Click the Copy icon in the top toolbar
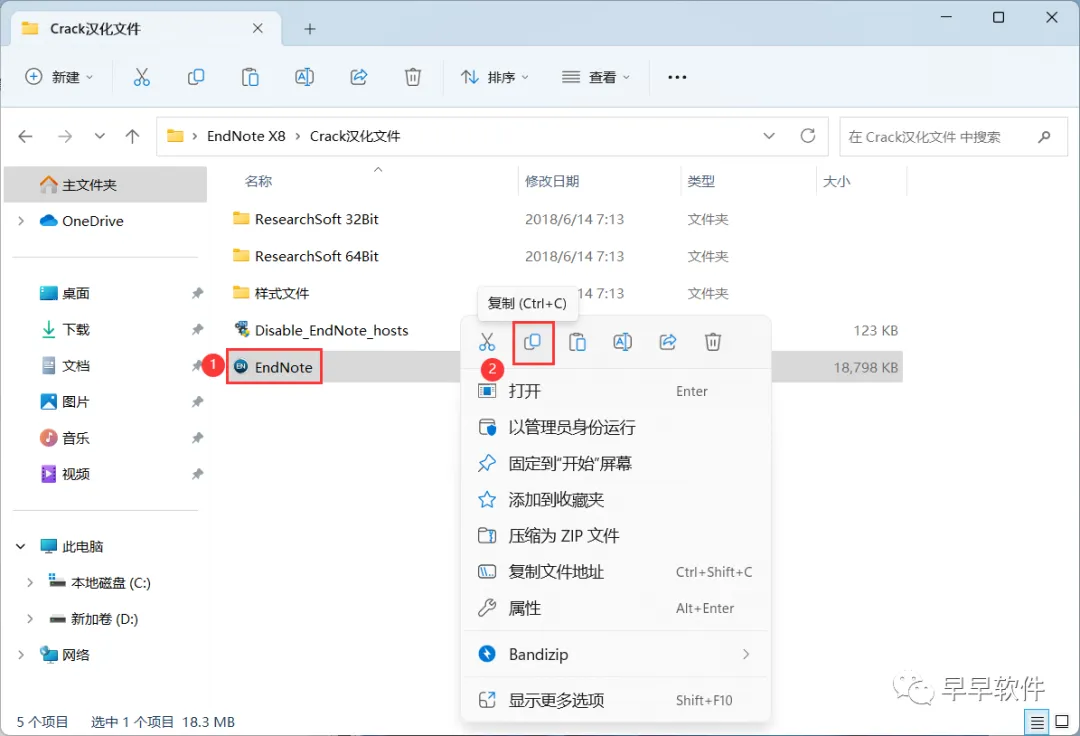The height and width of the screenshot is (736, 1080). [196, 77]
